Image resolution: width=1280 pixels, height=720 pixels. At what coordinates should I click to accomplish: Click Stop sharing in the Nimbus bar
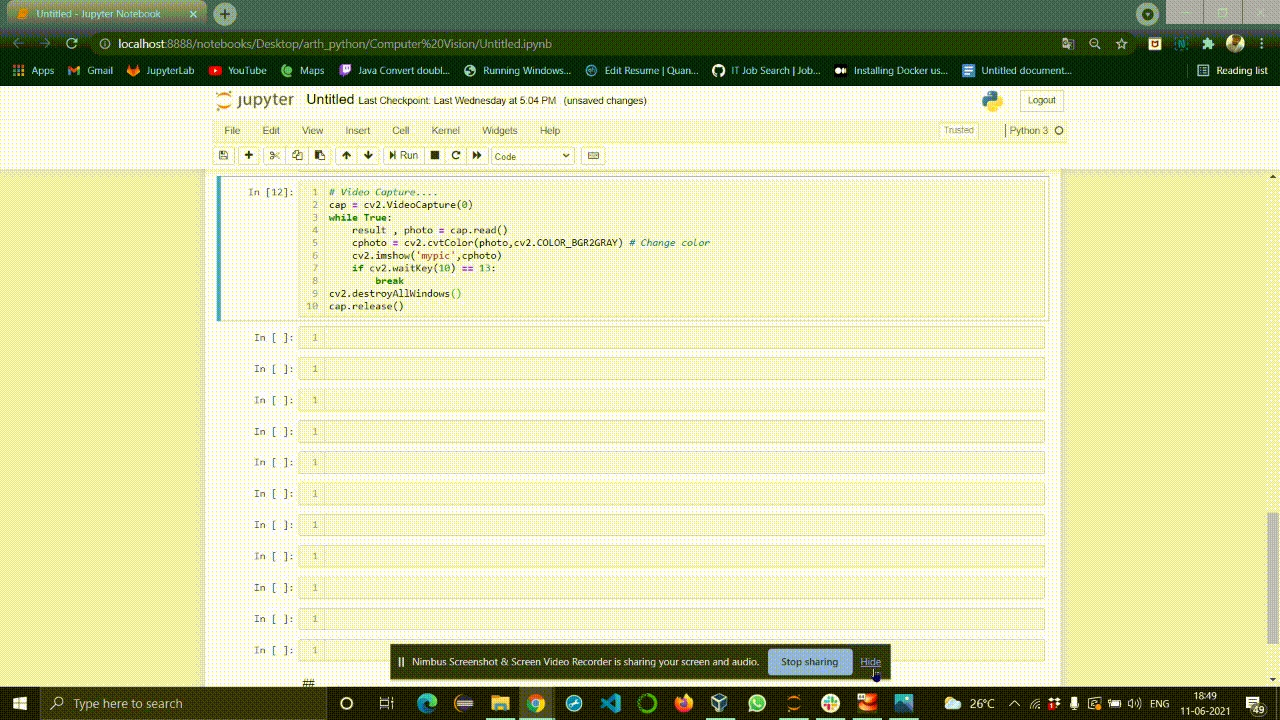[809, 662]
